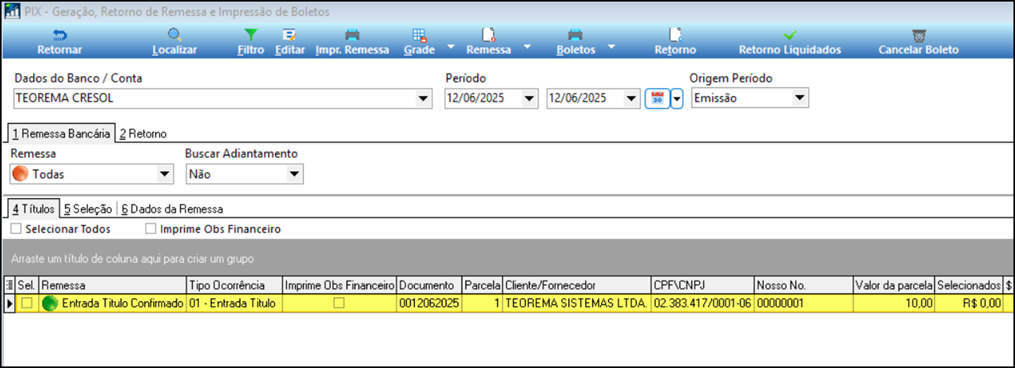Click the document number 0012062025 cell
Image resolution: width=1015 pixels, height=368 pixels.
pos(429,303)
